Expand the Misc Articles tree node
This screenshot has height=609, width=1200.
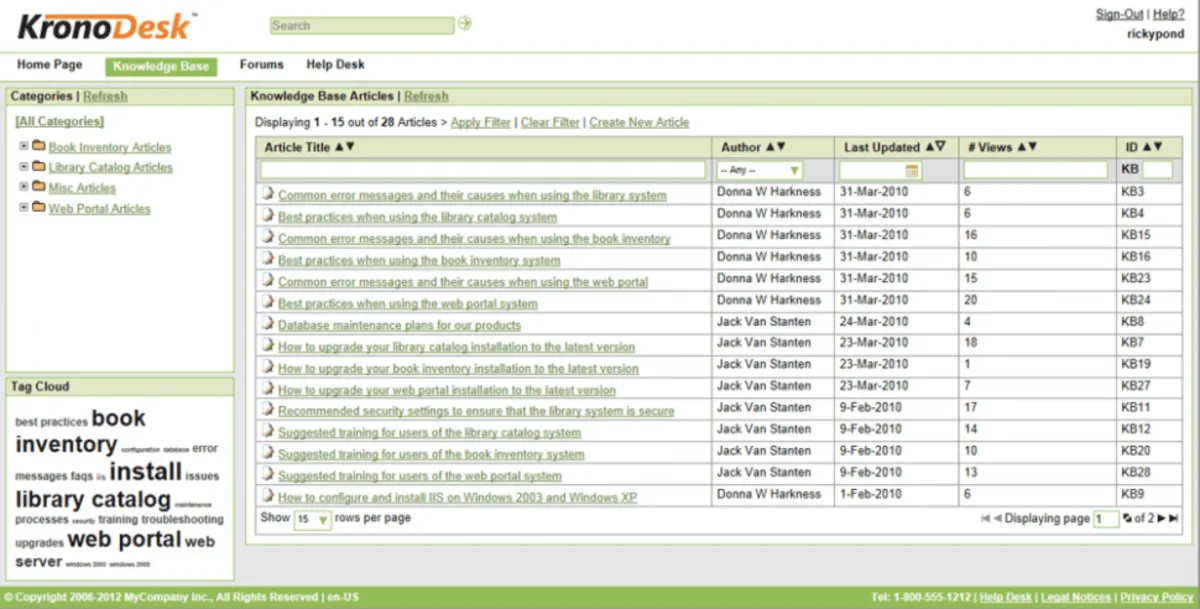coord(23,187)
